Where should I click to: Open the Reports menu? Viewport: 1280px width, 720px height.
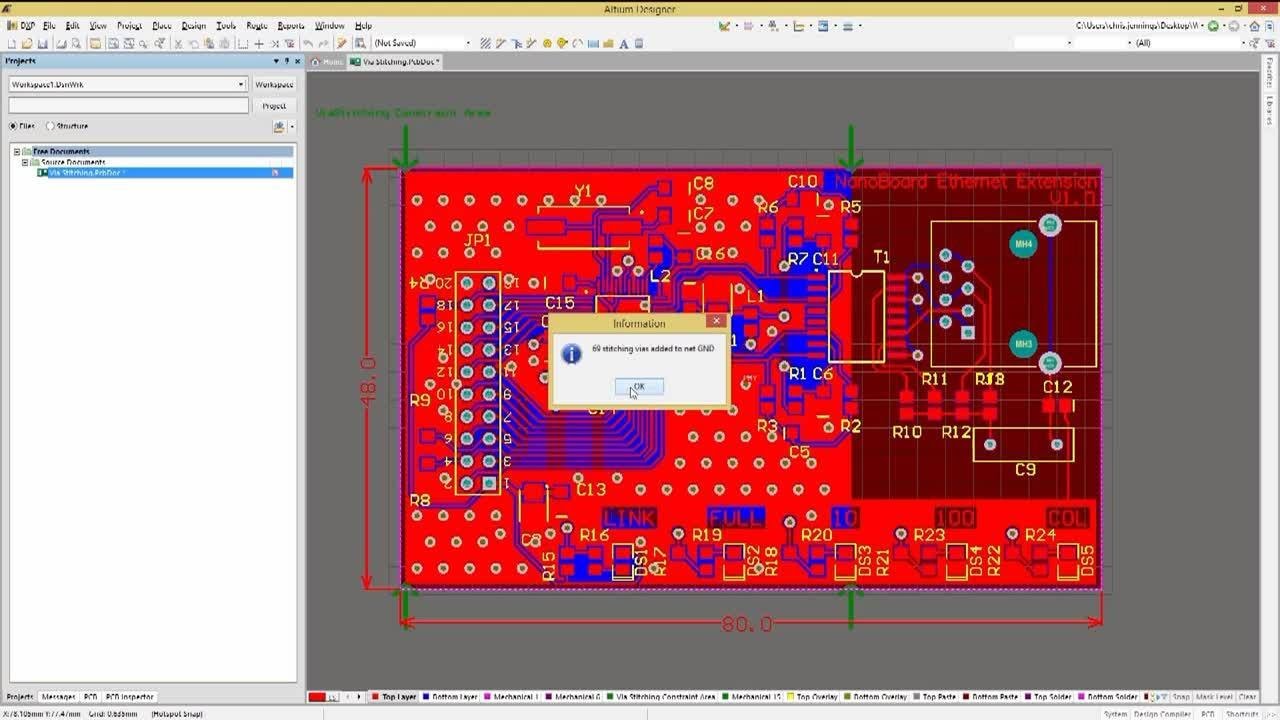click(291, 26)
